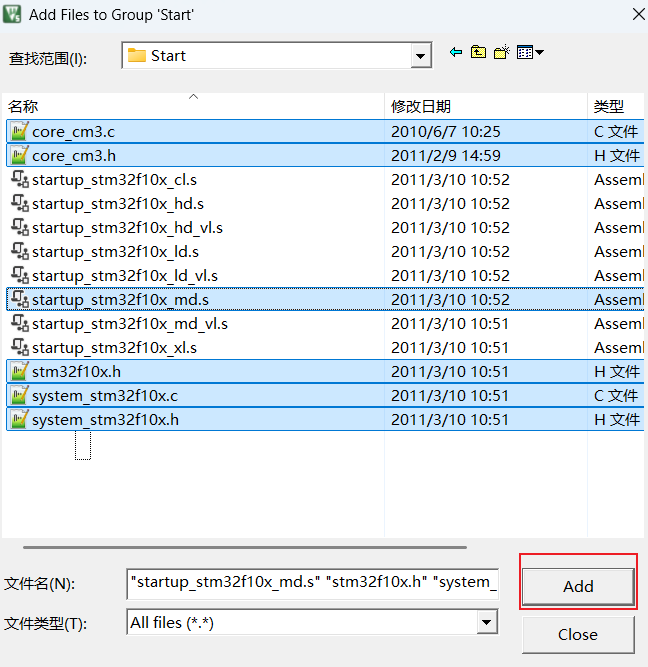Select file name startup_stm32f10x_ld_vl.s
This screenshot has height=667, width=648.
[125, 276]
